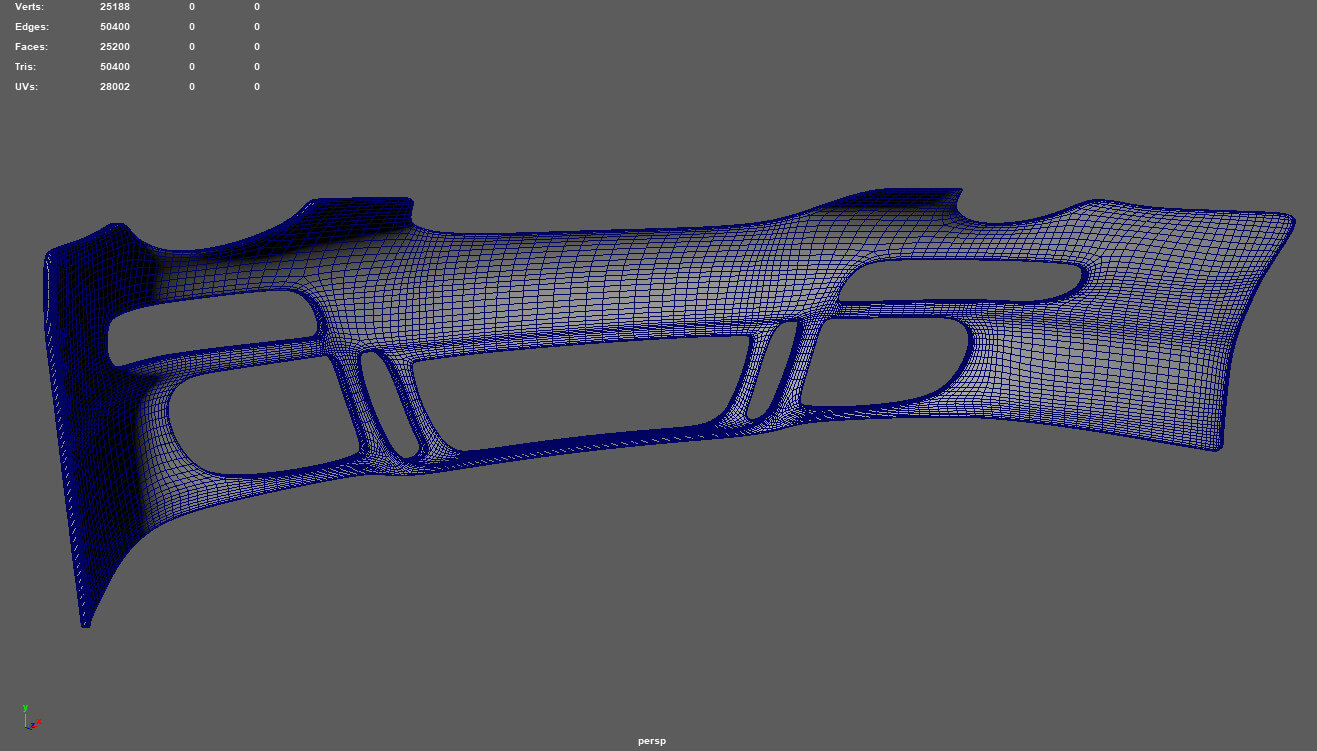
Task: Click the UVs: label in HUD
Action: click(27, 87)
